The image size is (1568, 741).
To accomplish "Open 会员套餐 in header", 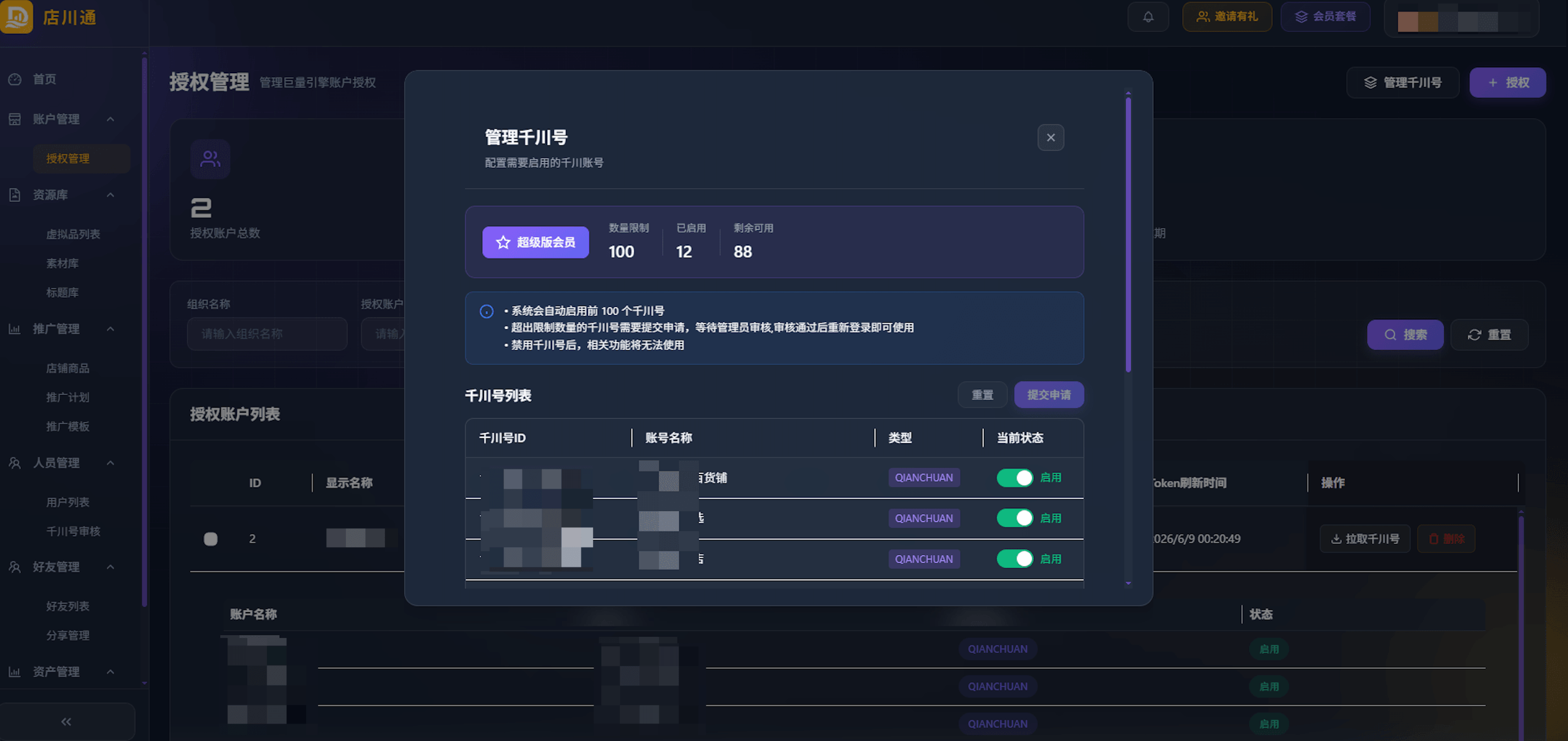I will click(x=1325, y=17).
